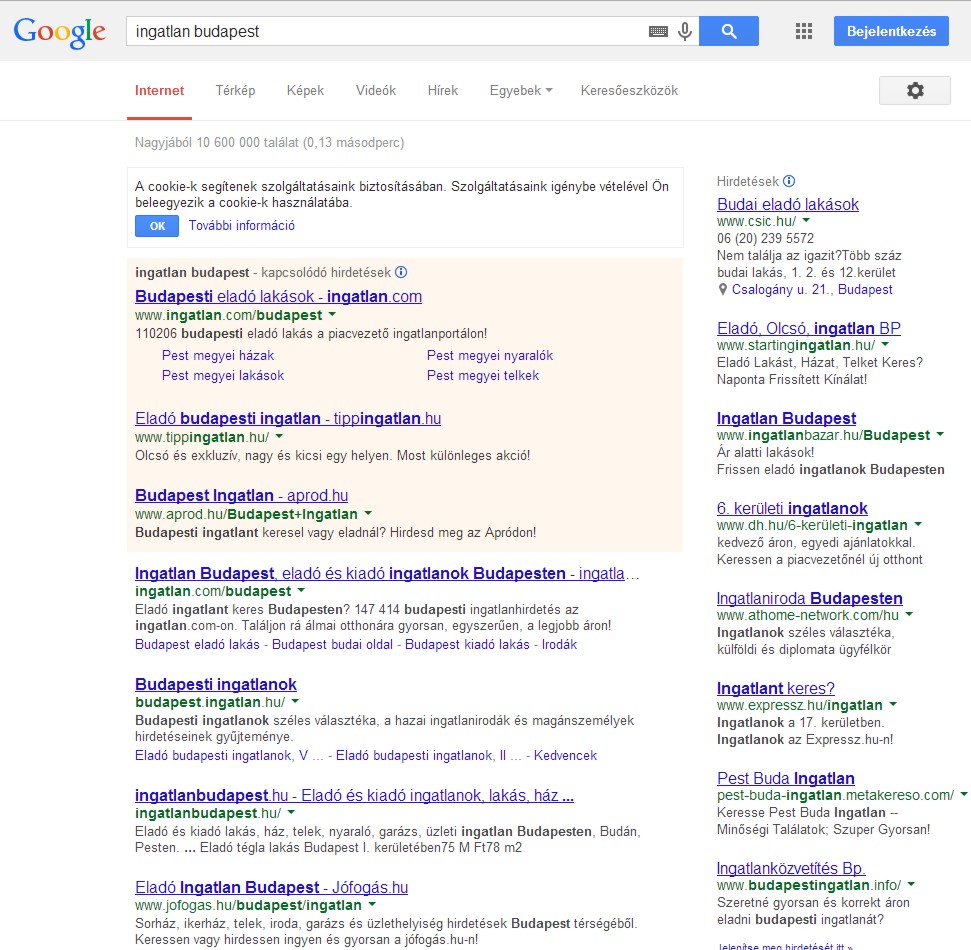Open 'Eladó budapesti ingatlan - tippingatlan.hu' ad
This screenshot has height=950, width=971.
288,418
